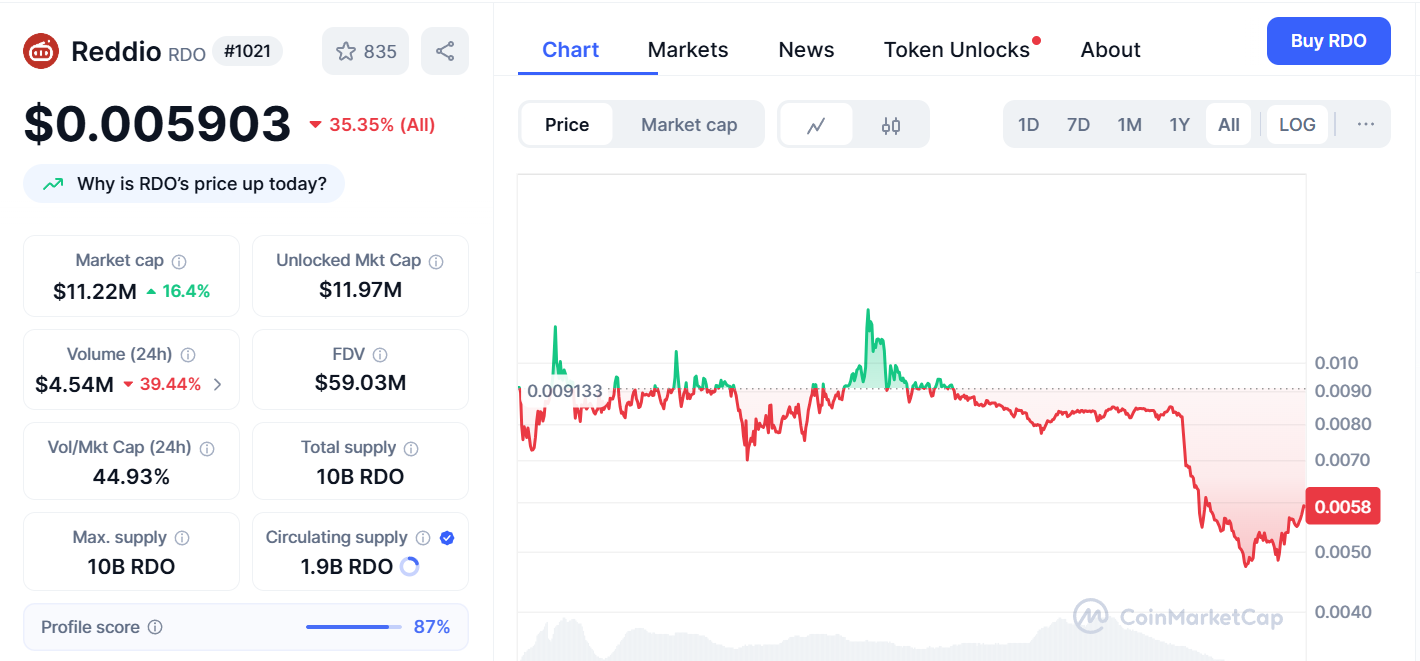Click the $0.005903 price text
Image resolution: width=1420 pixels, height=661 pixels.
pos(157,124)
